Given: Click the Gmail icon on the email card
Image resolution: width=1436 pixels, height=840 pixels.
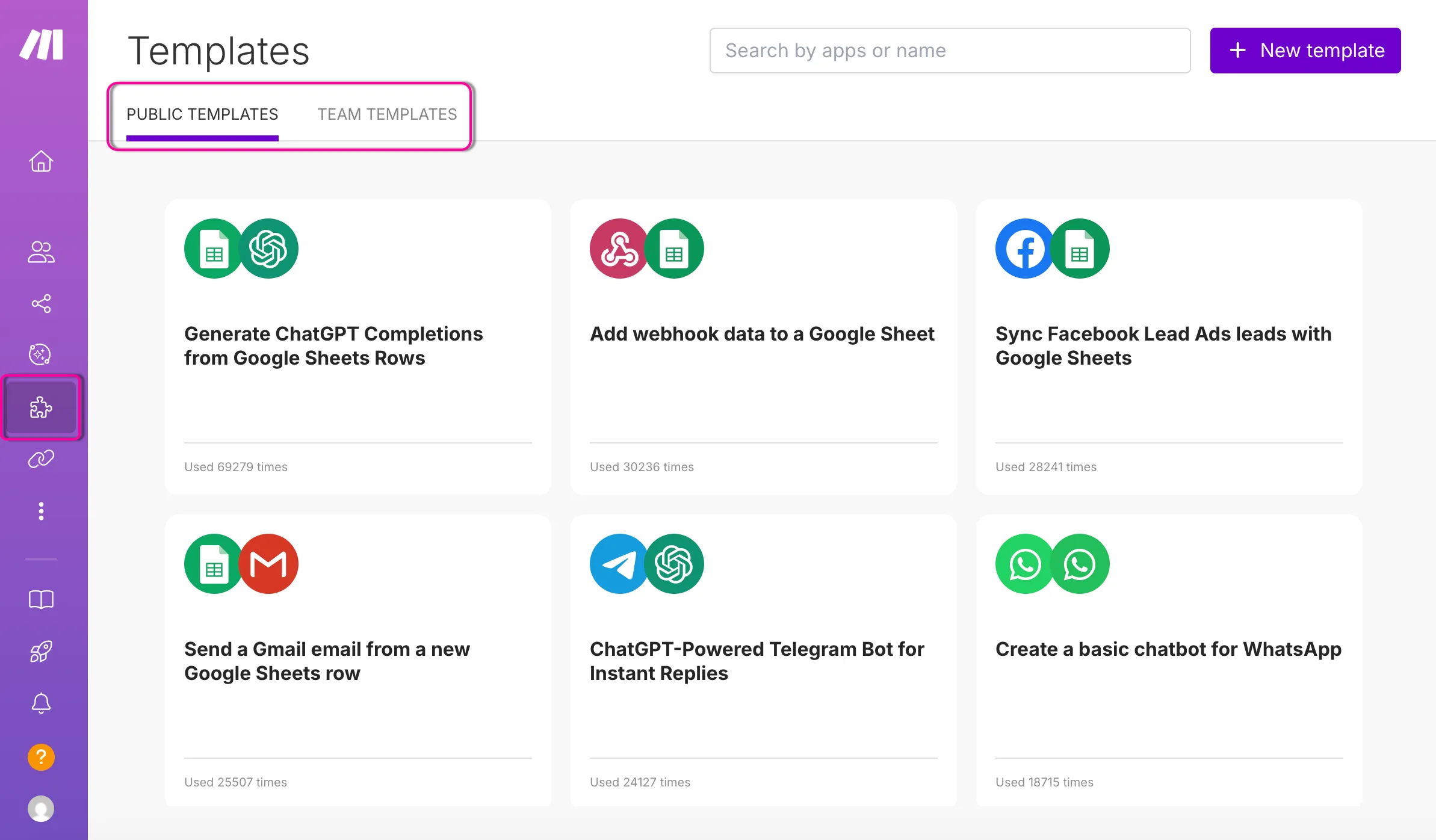Looking at the screenshot, I should 268,564.
